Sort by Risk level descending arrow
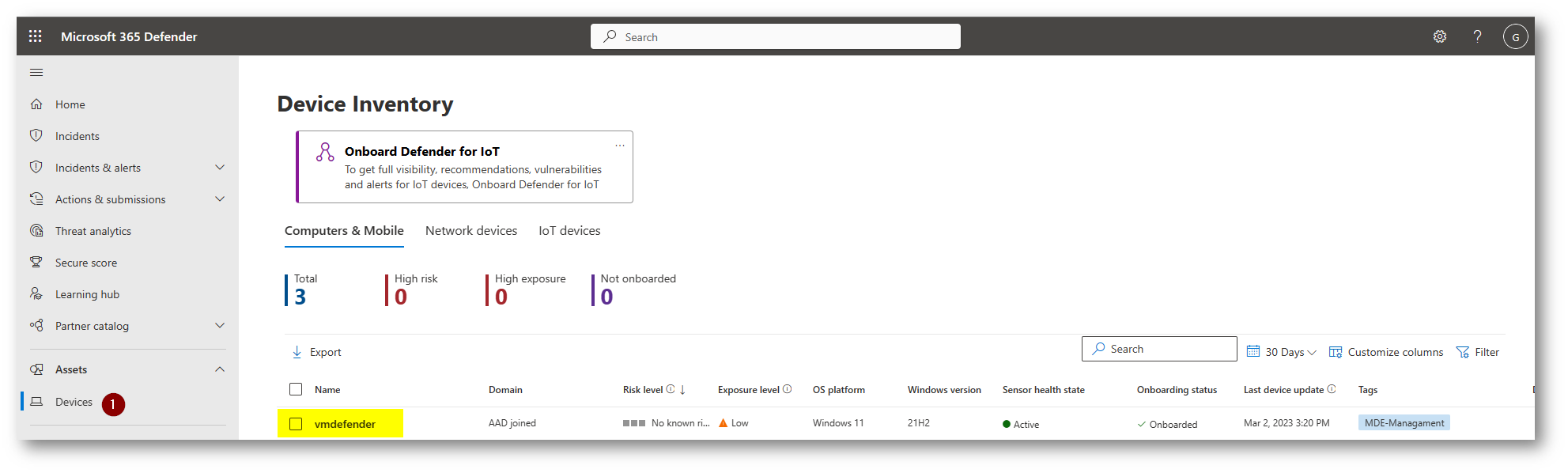This screenshot has width=1568, height=473. pos(682,390)
